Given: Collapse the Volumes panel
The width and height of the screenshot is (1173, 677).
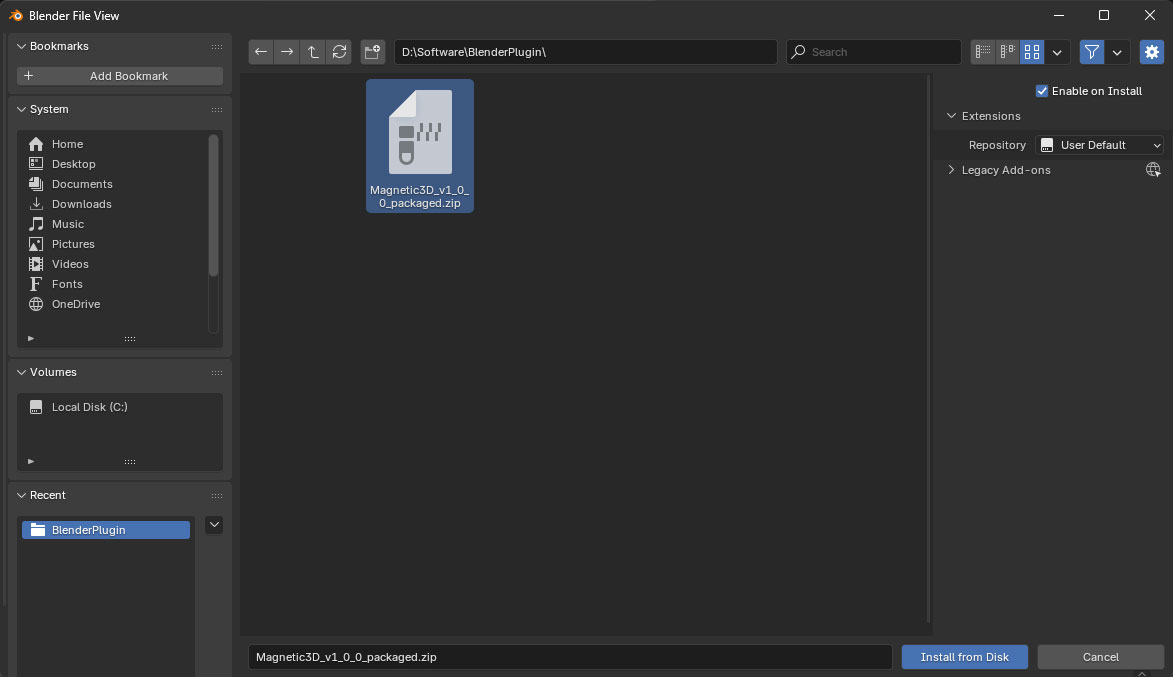Looking at the screenshot, I should [x=22, y=373].
